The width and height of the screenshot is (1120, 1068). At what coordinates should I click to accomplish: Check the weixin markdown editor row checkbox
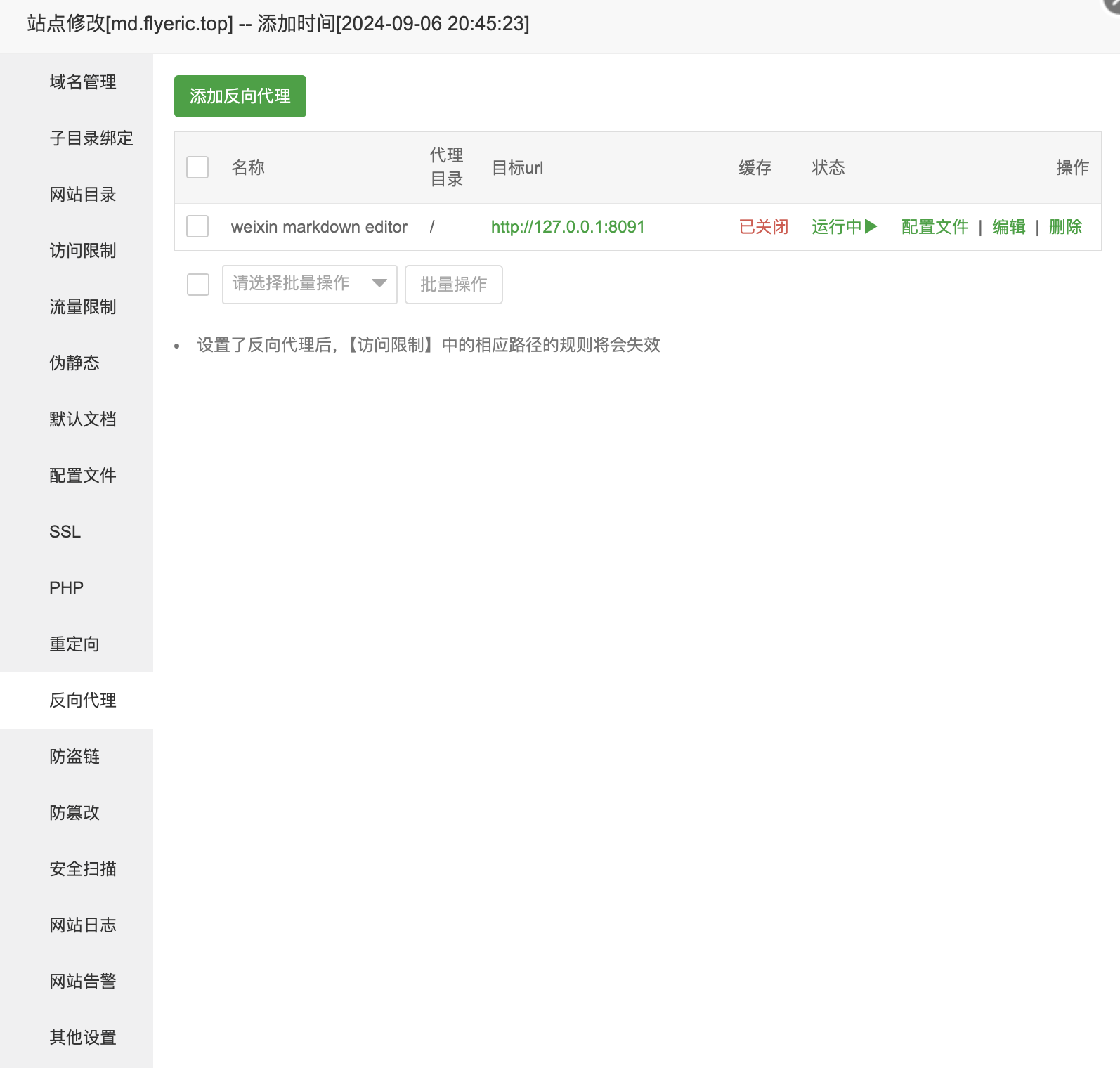pos(197,226)
